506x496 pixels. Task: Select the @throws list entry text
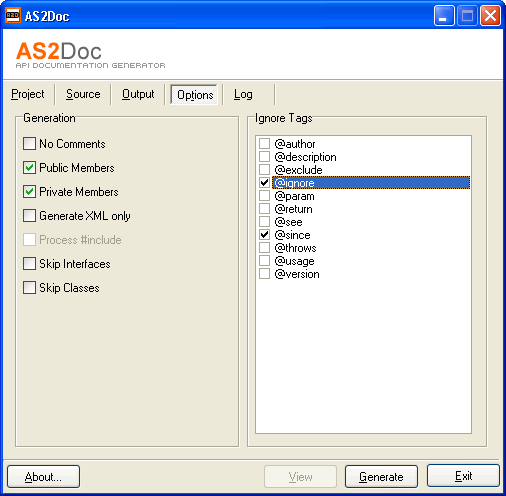click(x=295, y=248)
